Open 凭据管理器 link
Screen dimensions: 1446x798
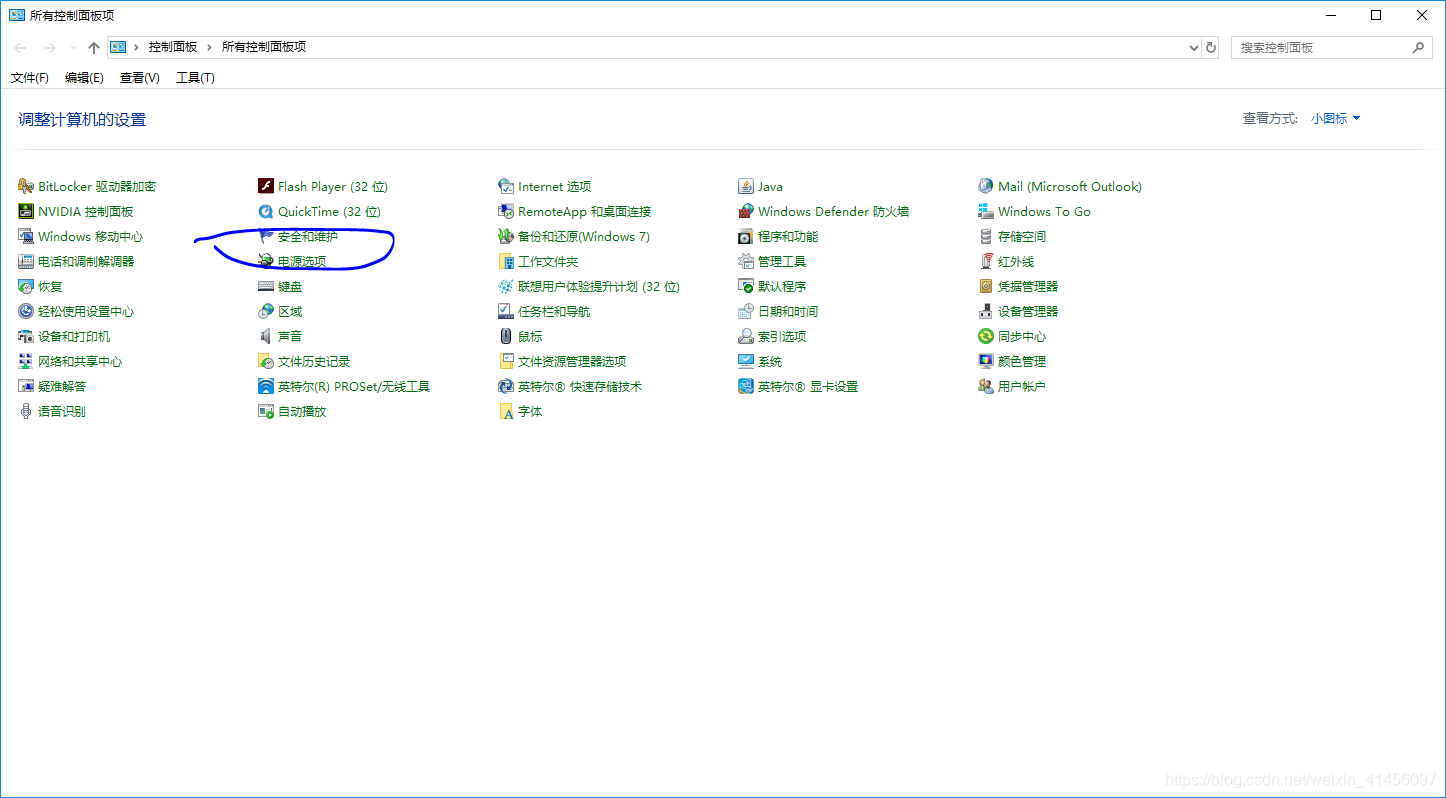click(x=1028, y=286)
